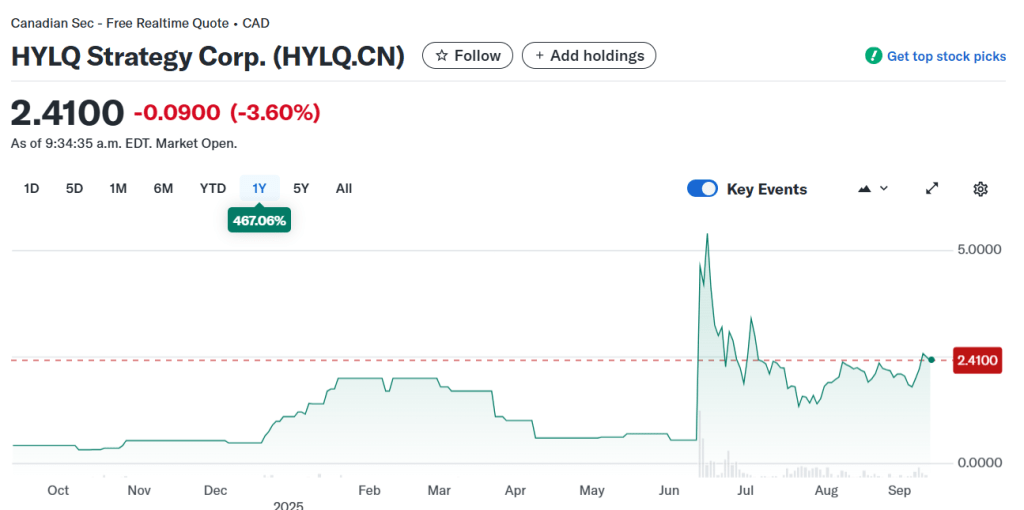Select the 1Y time range tab
Image resolution: width=1024 pixels, height=510 pixels.
(x=259, y=189)
